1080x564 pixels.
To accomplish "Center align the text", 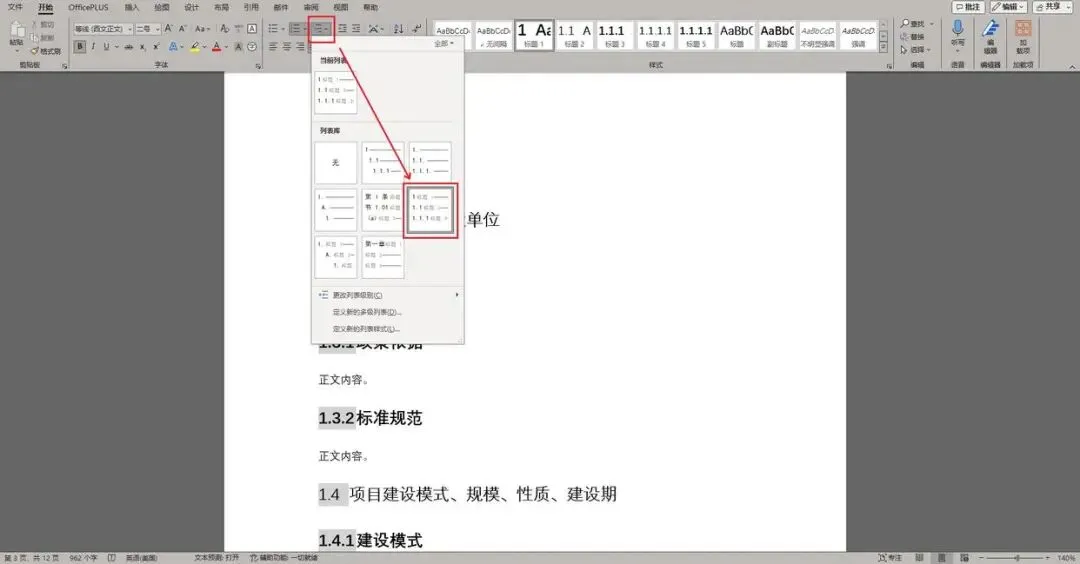I will point(287,47).
